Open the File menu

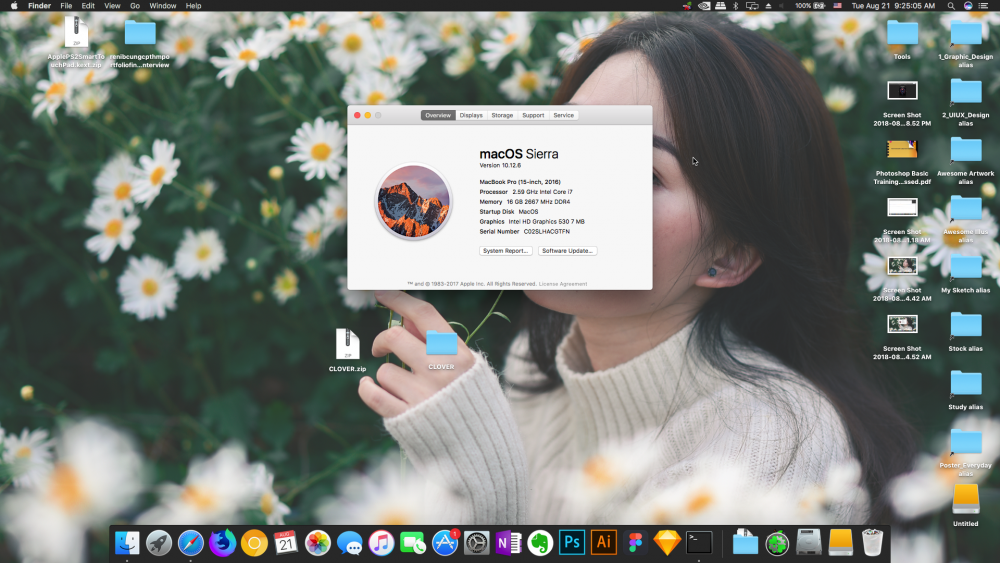(x=66, y=6)
